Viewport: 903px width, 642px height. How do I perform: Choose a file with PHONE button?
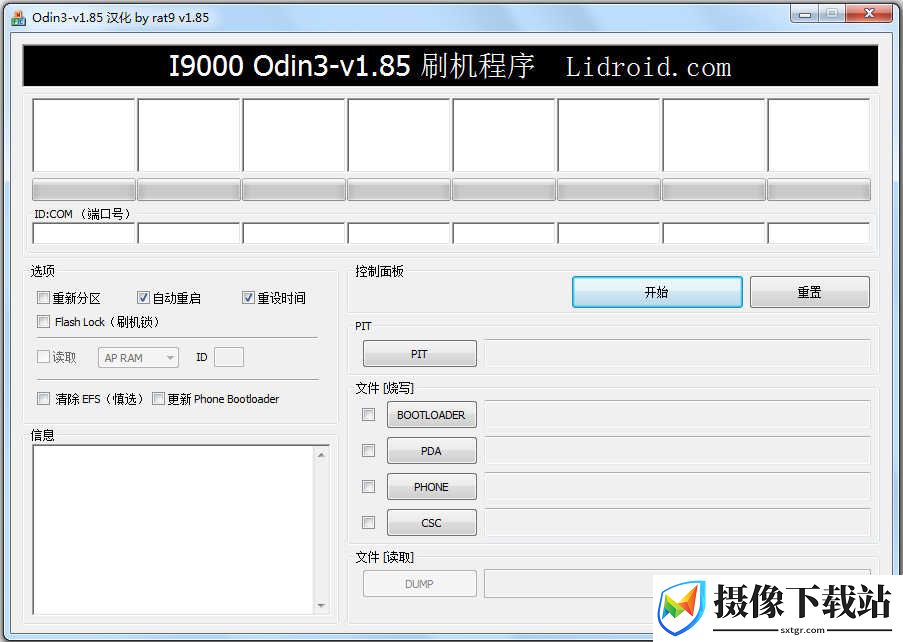click(x=432, y=487)
